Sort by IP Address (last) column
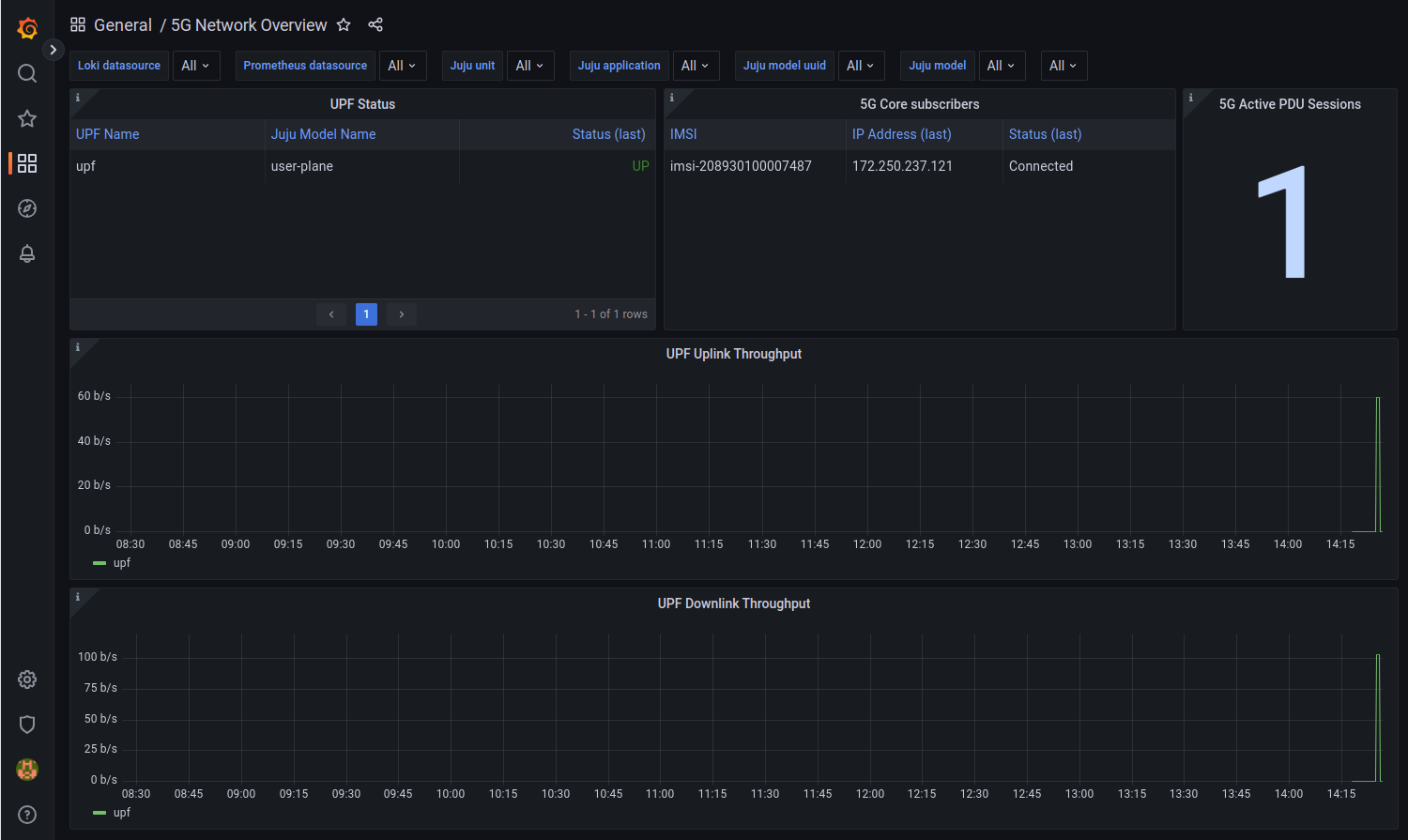Screen dimensions: 1408x840 pyautogui.click(x=902, y=134)
